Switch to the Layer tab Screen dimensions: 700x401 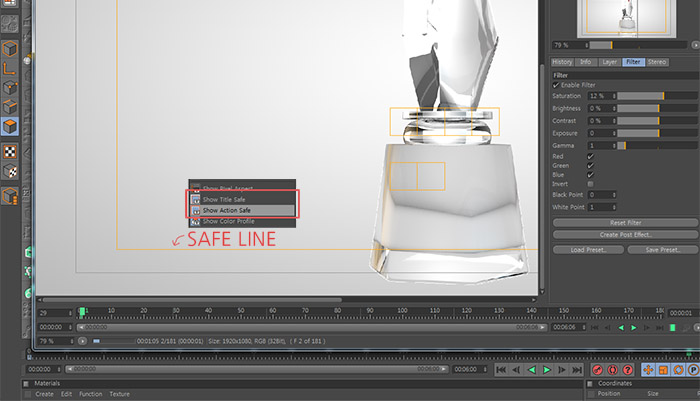(609, 62)
